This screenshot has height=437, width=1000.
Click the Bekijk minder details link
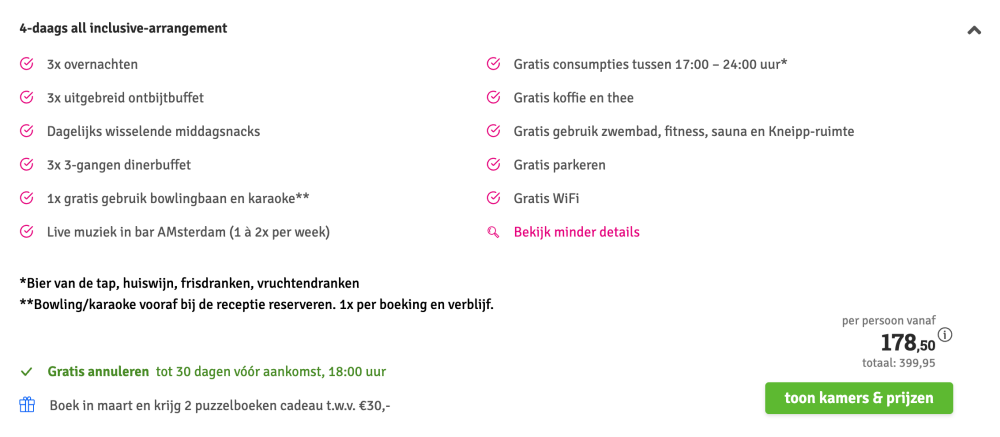click(576, 232)
